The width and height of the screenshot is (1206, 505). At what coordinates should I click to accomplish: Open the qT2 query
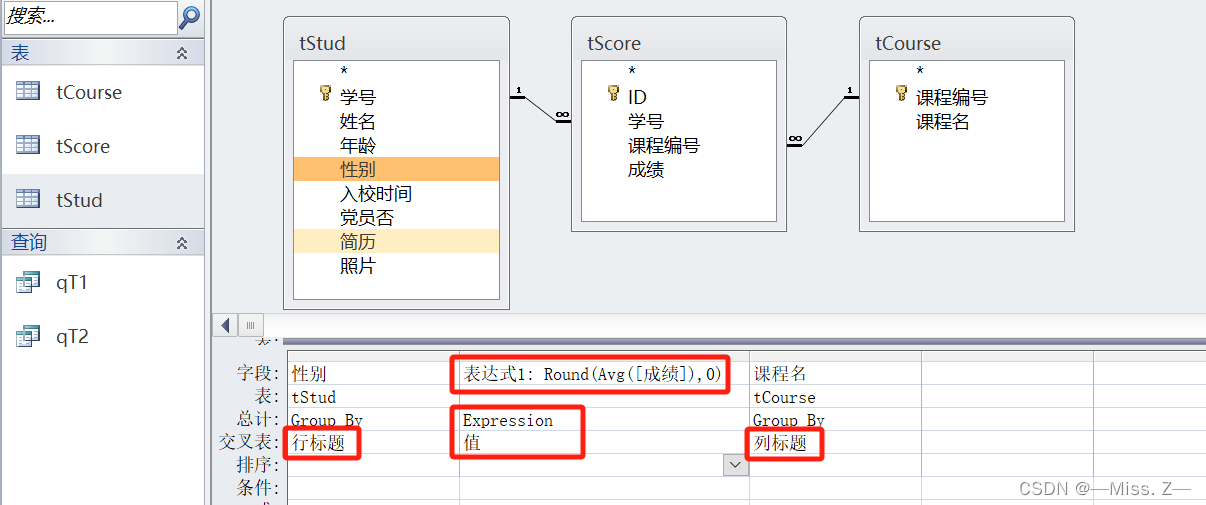pos(102,336)
